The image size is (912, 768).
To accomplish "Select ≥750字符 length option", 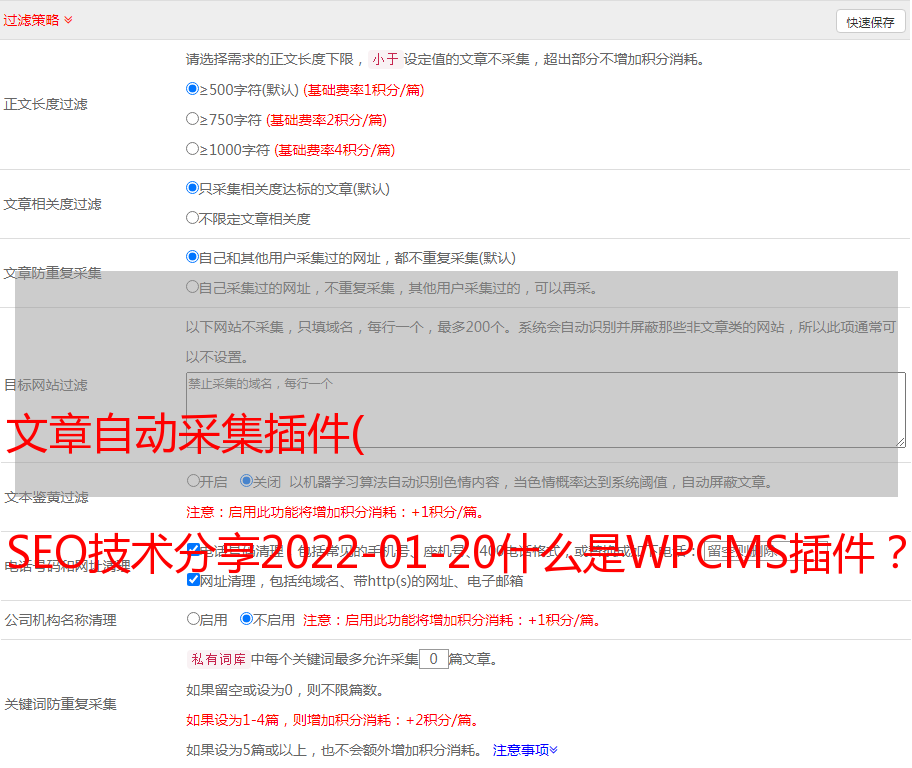I will (x=192, y=119).
